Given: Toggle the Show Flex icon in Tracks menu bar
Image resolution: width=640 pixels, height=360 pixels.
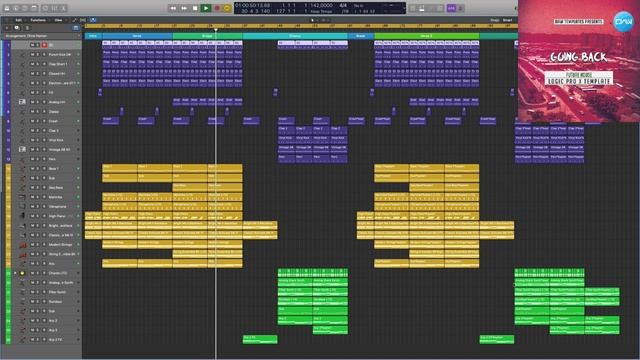Looking at the screenshot, I should pyautogui.click(x=83, y=20).
